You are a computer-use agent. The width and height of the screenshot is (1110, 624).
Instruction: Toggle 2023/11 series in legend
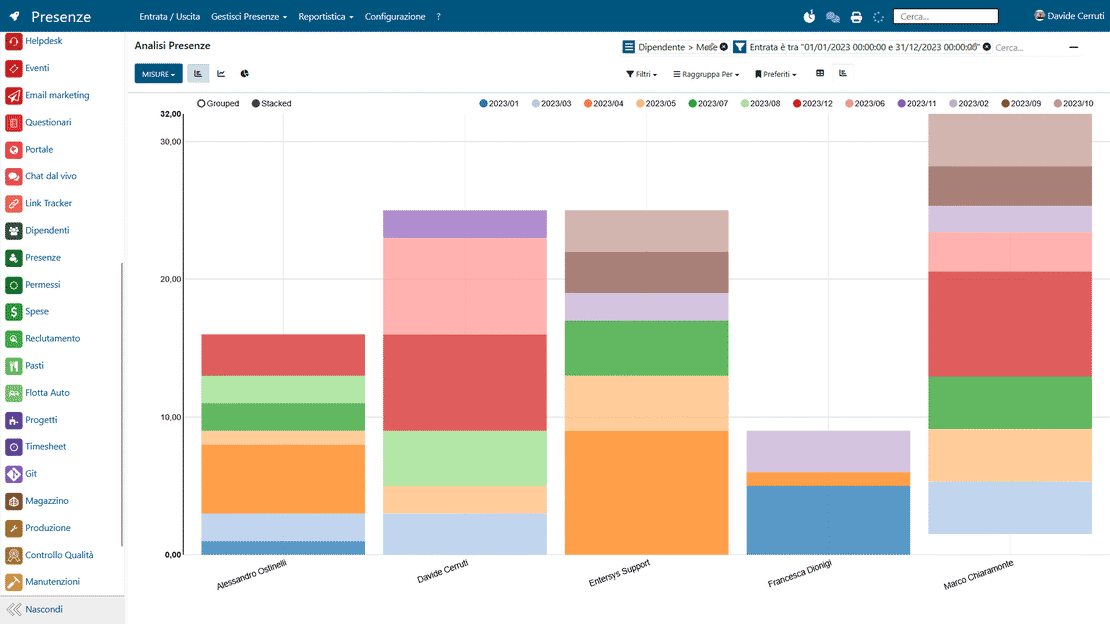click(916, 103)
